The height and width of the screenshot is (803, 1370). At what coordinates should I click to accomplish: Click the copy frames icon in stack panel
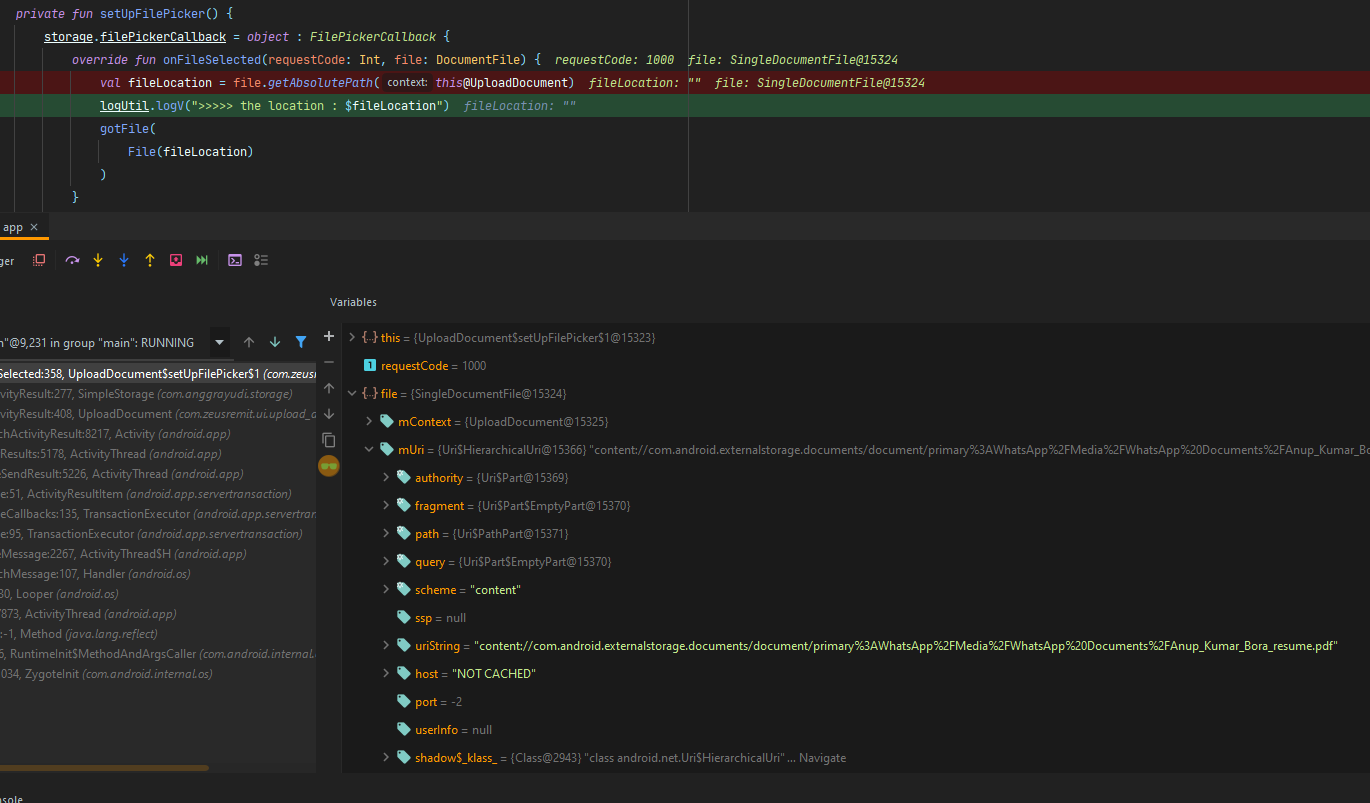pyautogui.click(x=328, y=440)
